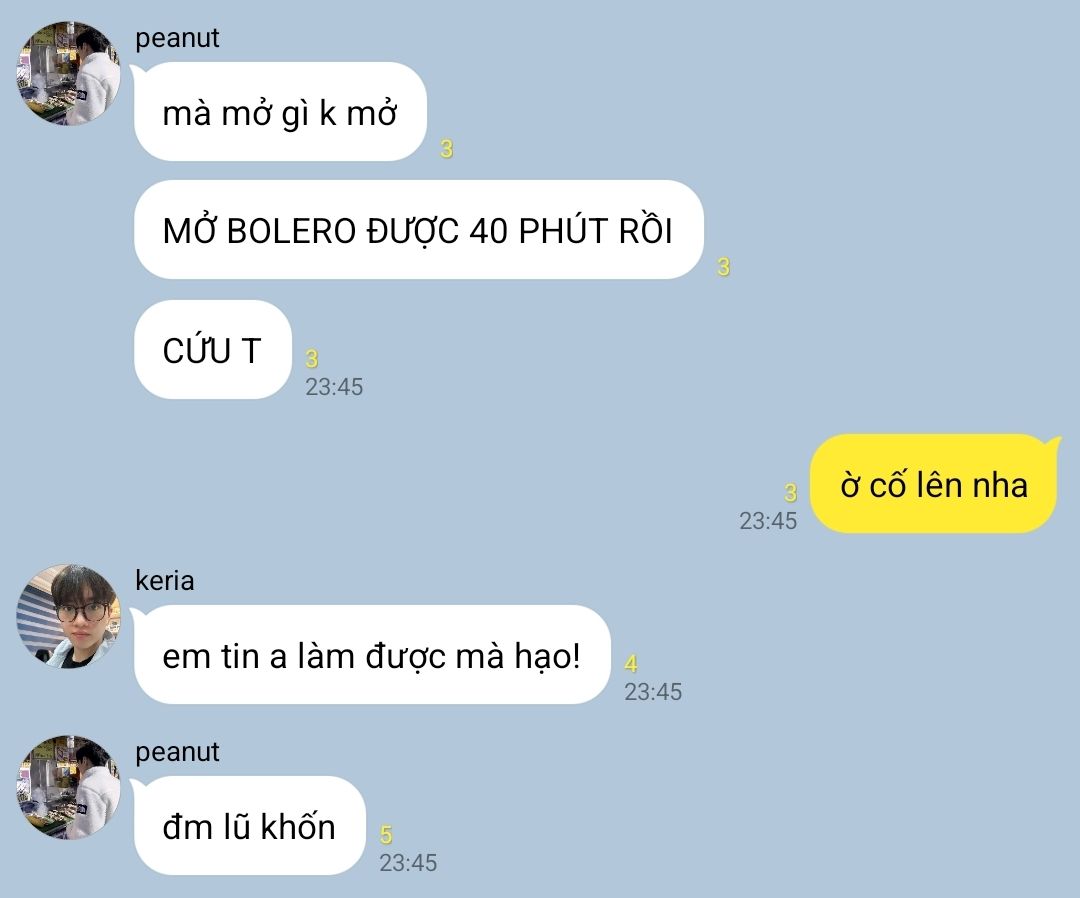Tap unread count 3 beside 'mà mở gì k mở'

point(446,149)
